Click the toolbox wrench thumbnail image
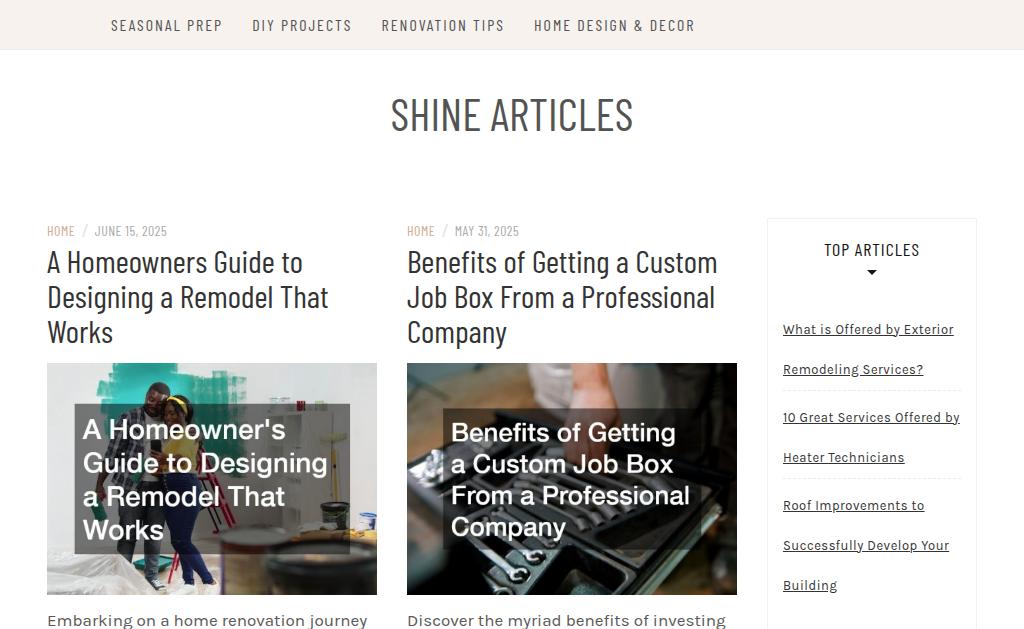Viewport: 1024px width, 629px height. [x=571, y=479]
